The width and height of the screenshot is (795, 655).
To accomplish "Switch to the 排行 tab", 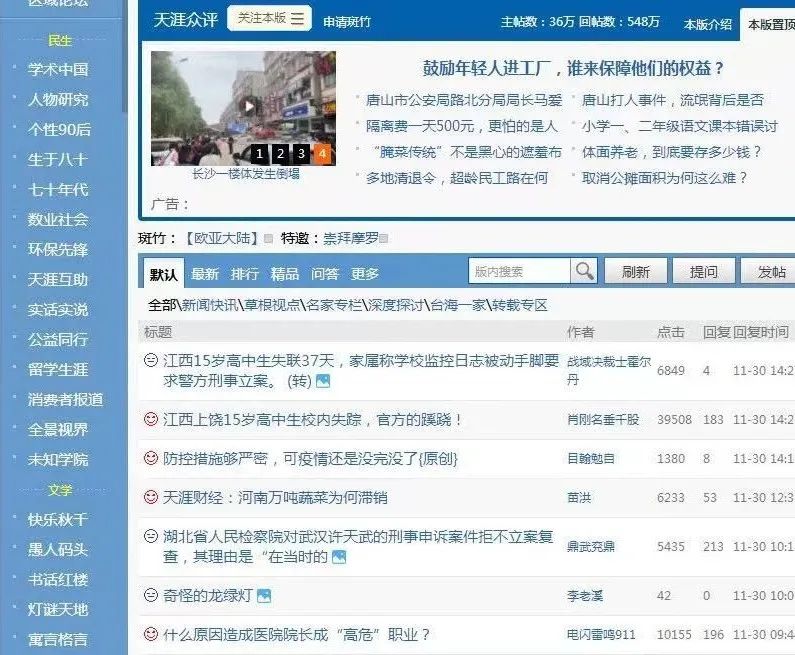I will coord(245,274).
